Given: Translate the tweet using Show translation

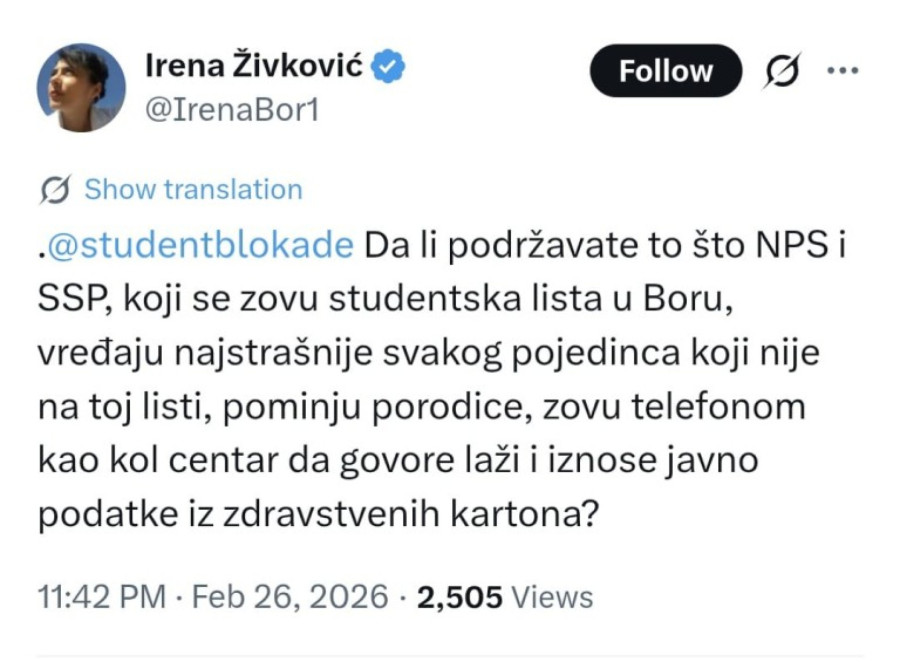Looking at the screenshot, I should [x=192, y=188].
